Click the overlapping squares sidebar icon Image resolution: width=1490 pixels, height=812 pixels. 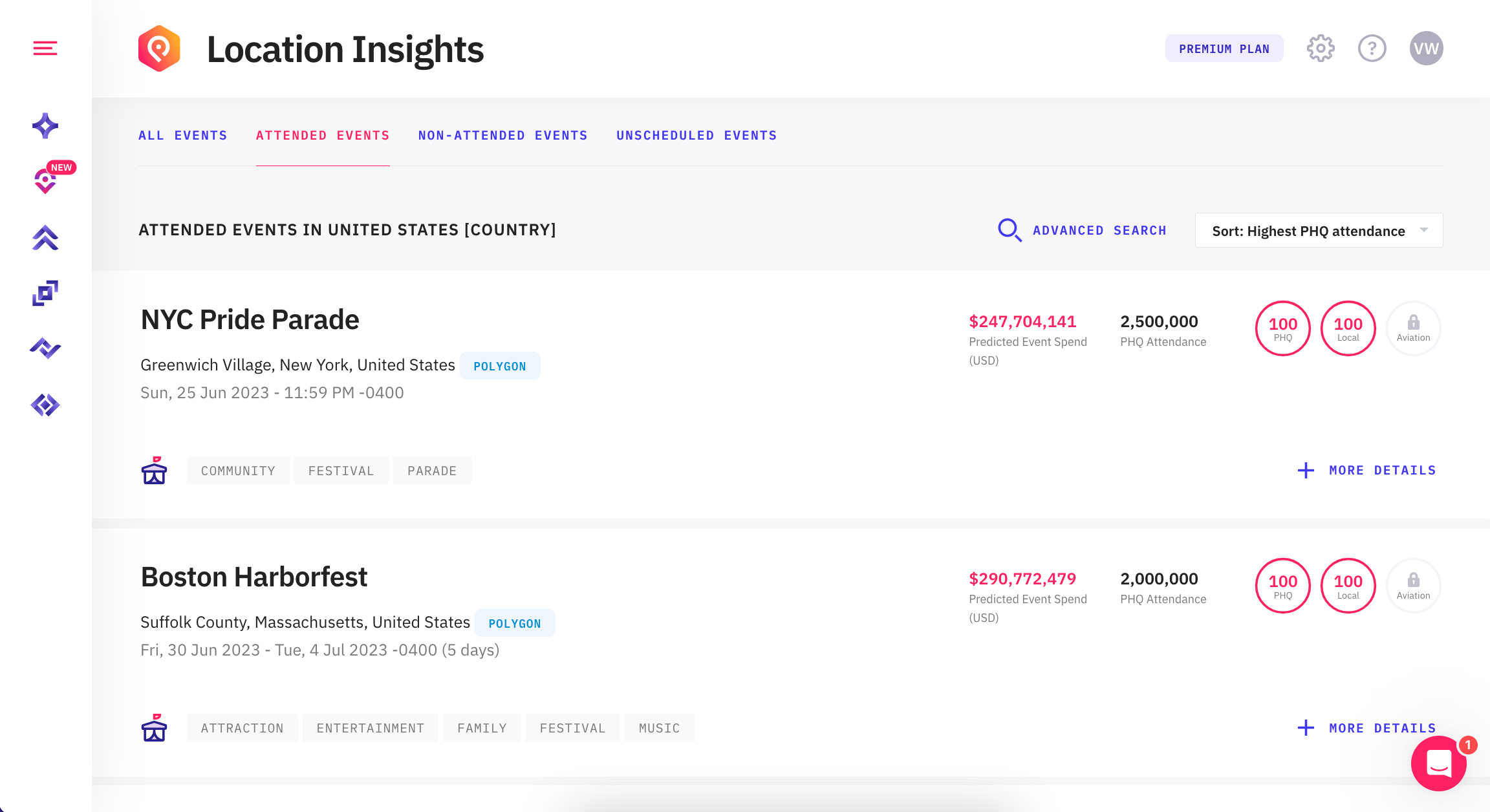(45, 293)
